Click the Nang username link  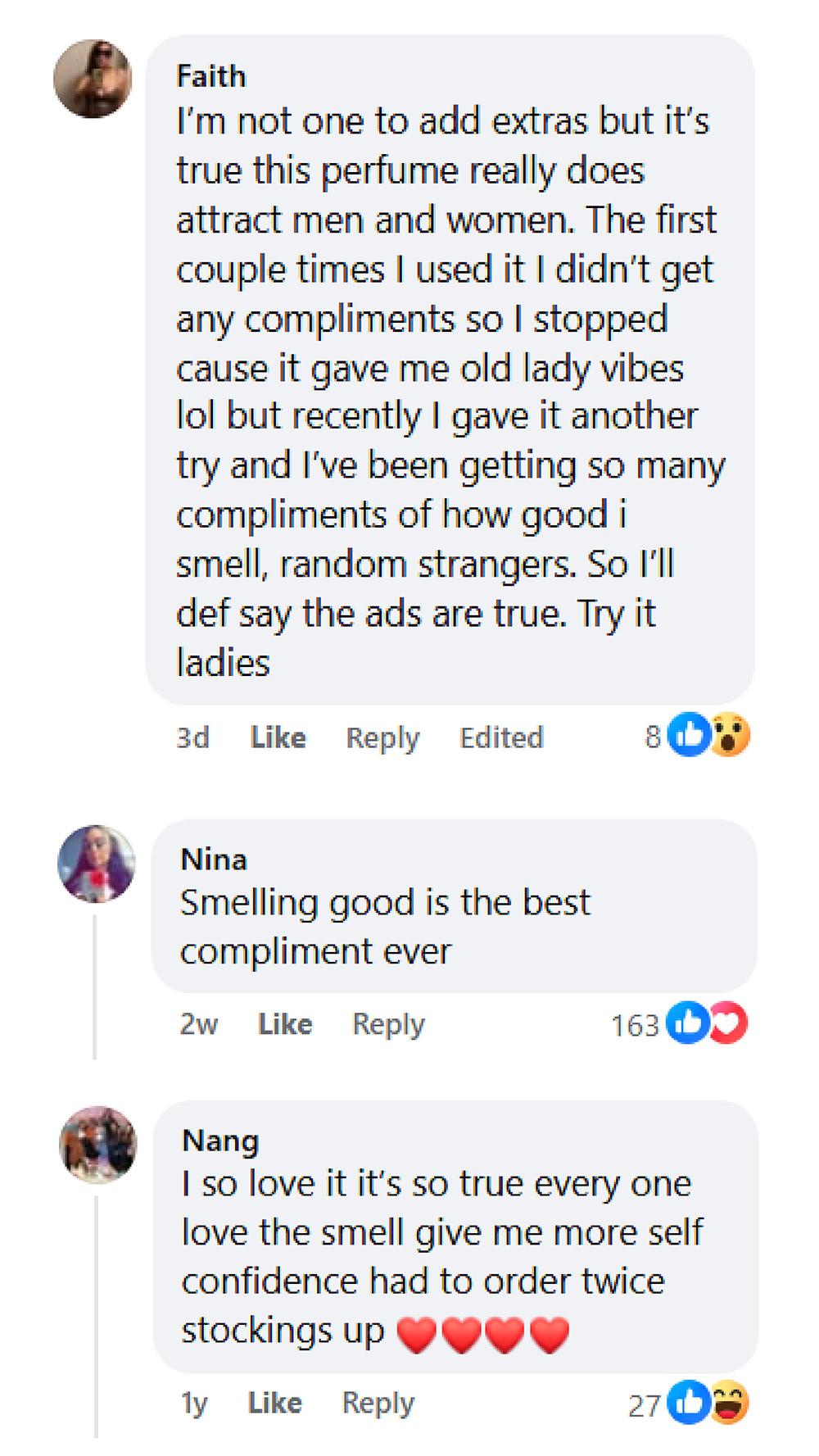click(220, 1141)
